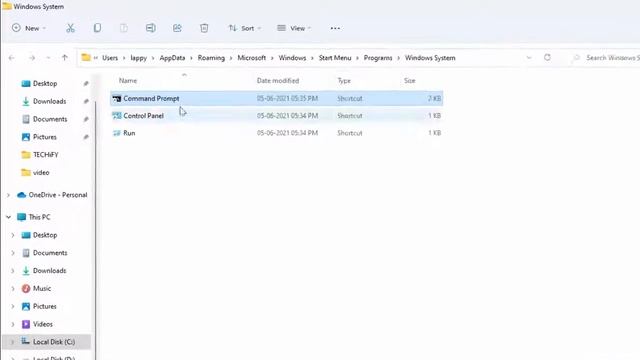Viewport: 640px width, 360px height.
Task: Open quick-access Documents folder
Action: pos(50,119)
